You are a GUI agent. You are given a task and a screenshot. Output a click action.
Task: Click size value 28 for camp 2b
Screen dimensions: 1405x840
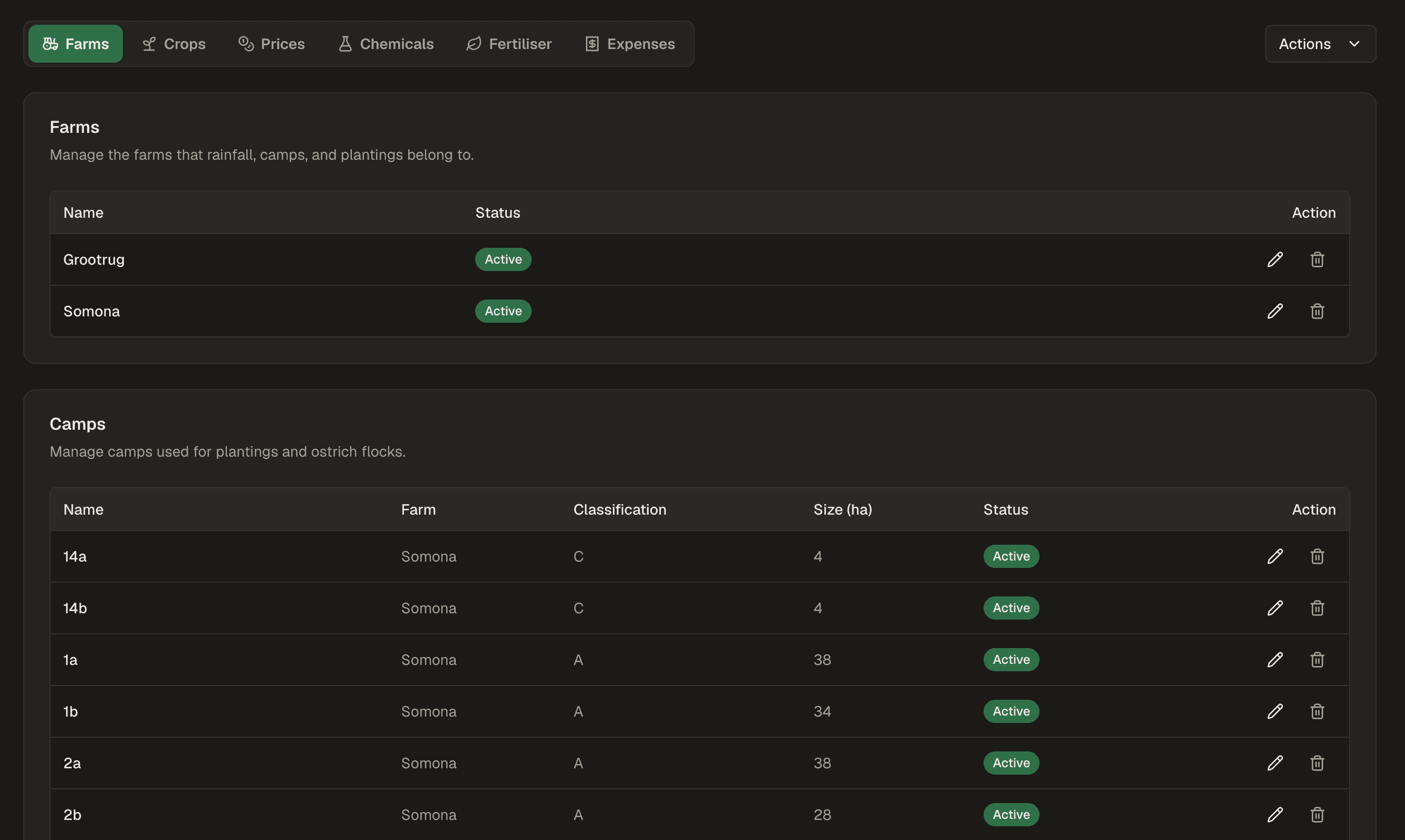[823, 815]
